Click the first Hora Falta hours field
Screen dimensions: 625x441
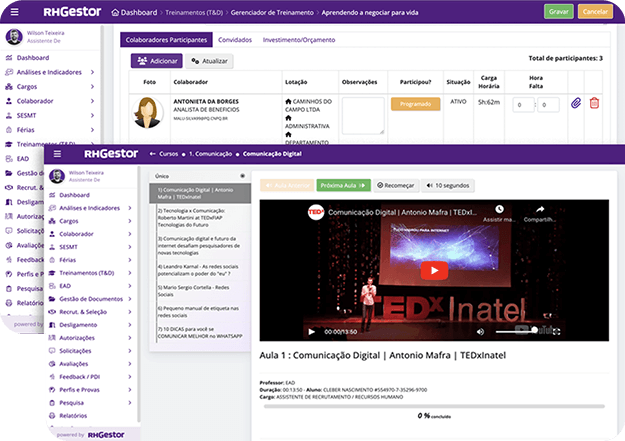click(x=523, y=105)
